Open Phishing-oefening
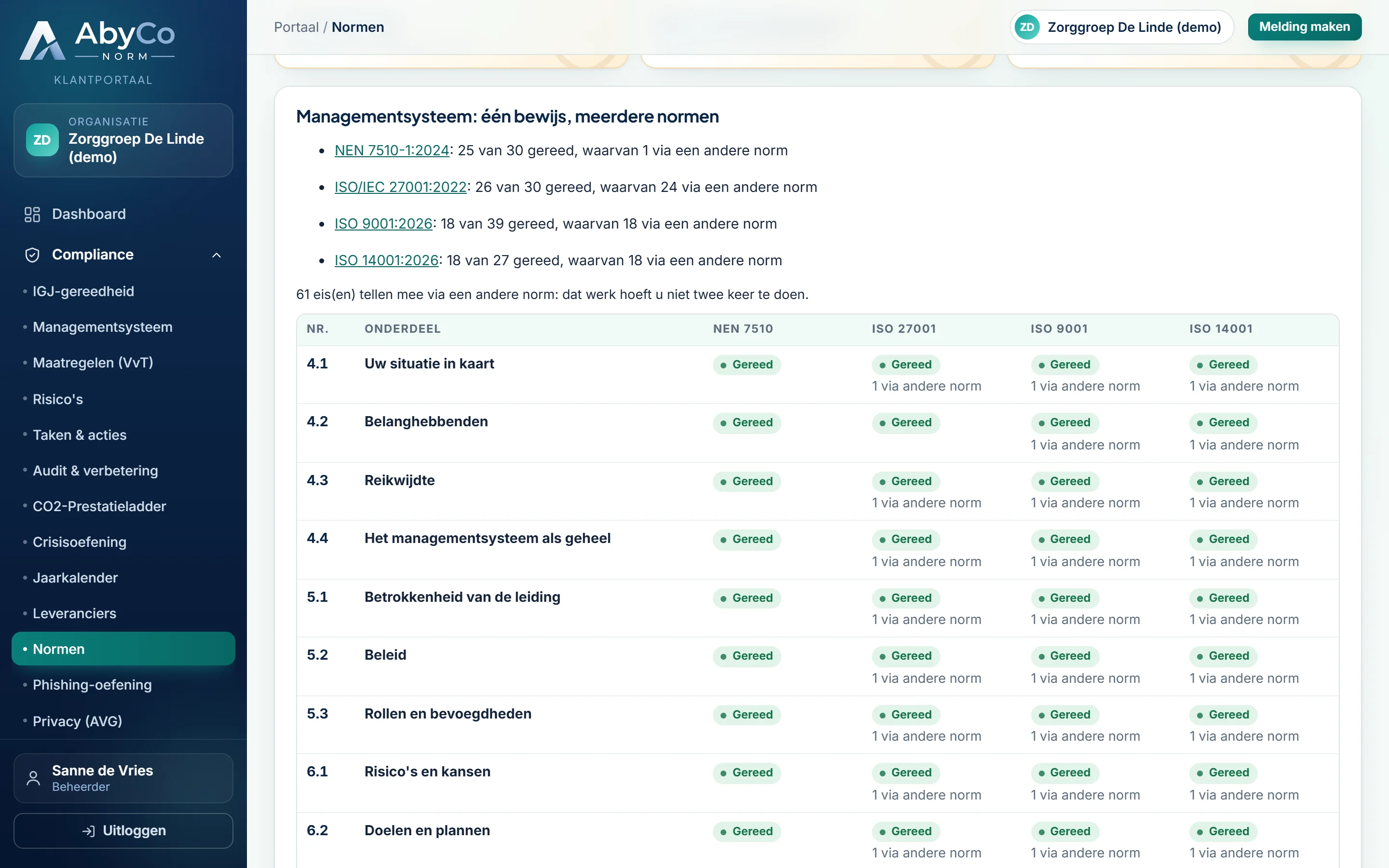Viewport: 1389px width, 868px height. (x=123, y=685)
